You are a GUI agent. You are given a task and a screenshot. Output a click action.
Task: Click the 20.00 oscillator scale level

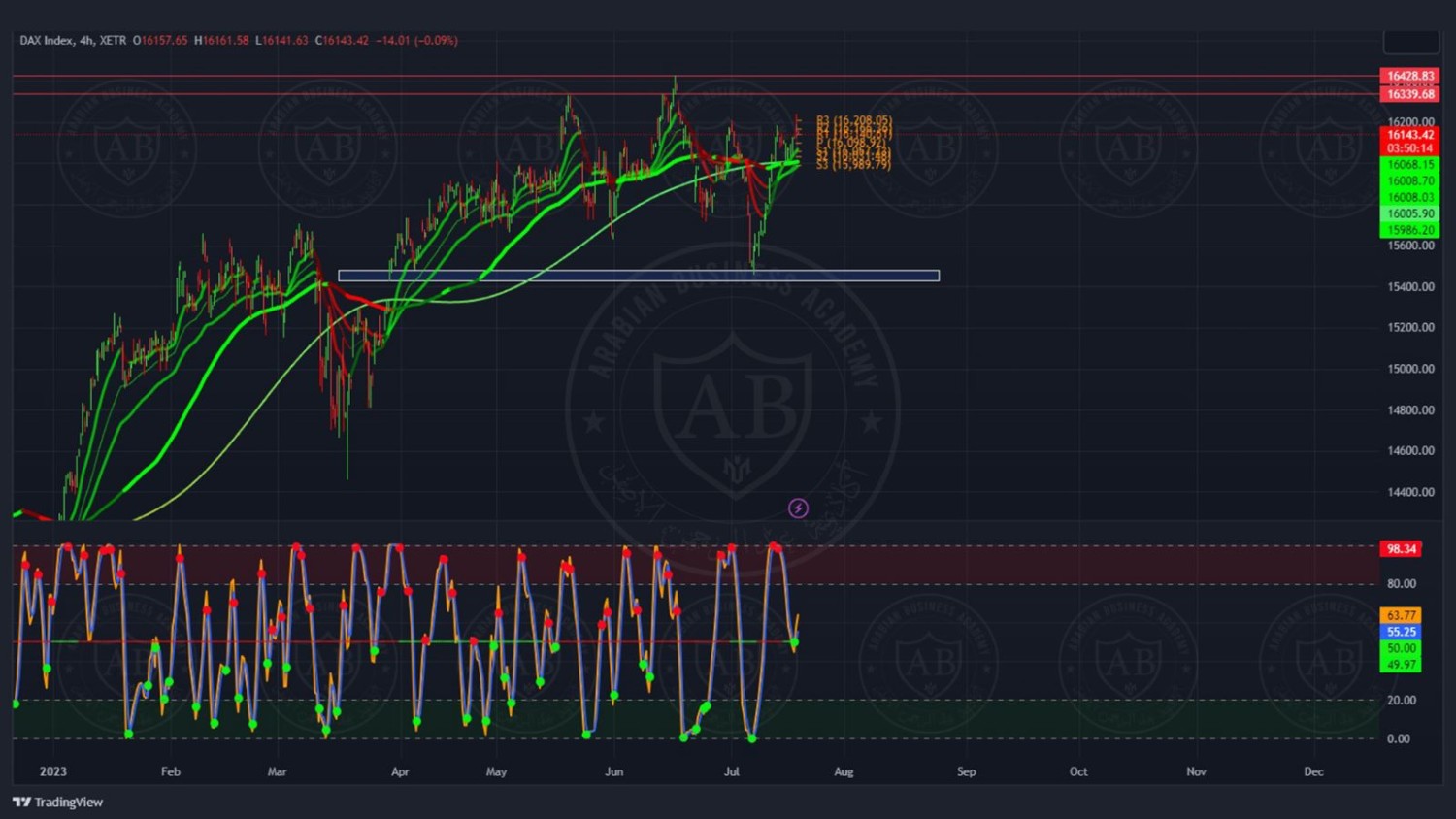[x=1402, y=701]
